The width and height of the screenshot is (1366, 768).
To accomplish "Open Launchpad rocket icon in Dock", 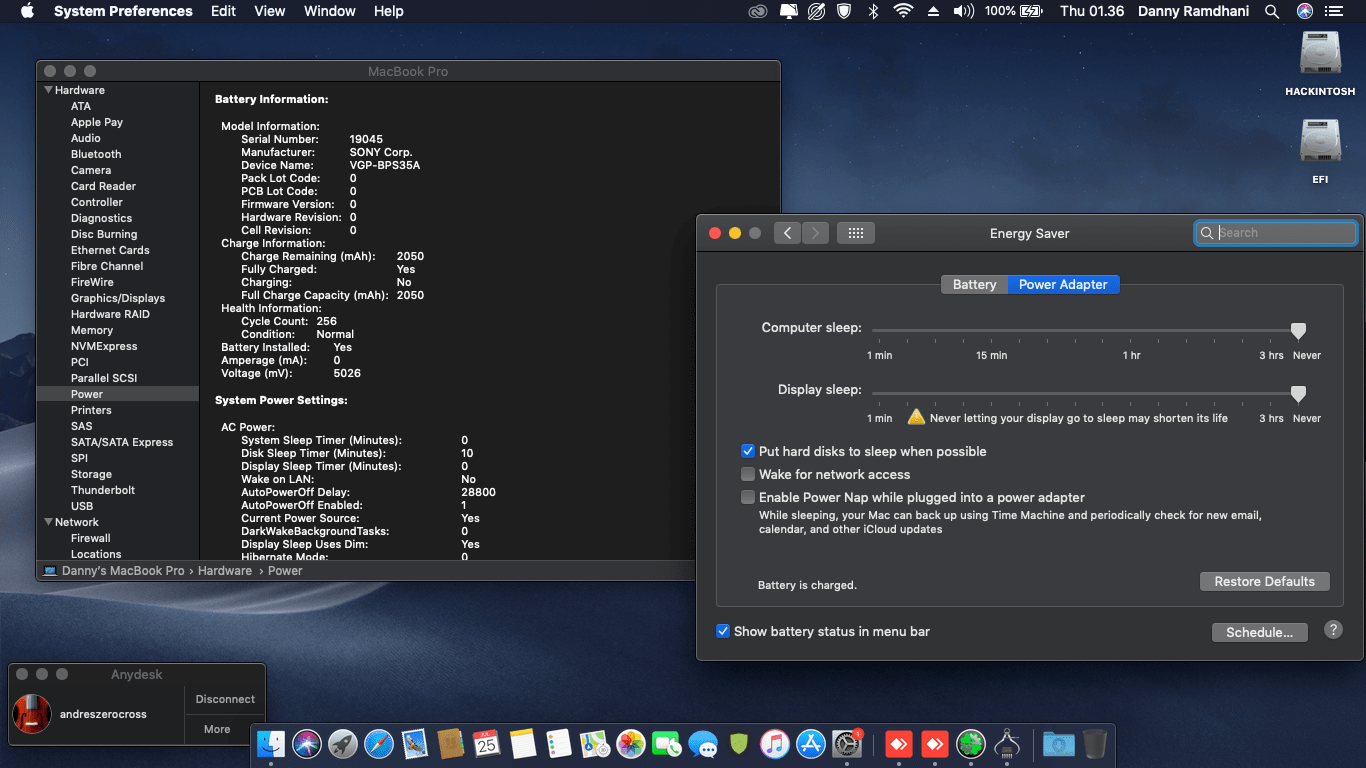I will (x=343, y=744).
